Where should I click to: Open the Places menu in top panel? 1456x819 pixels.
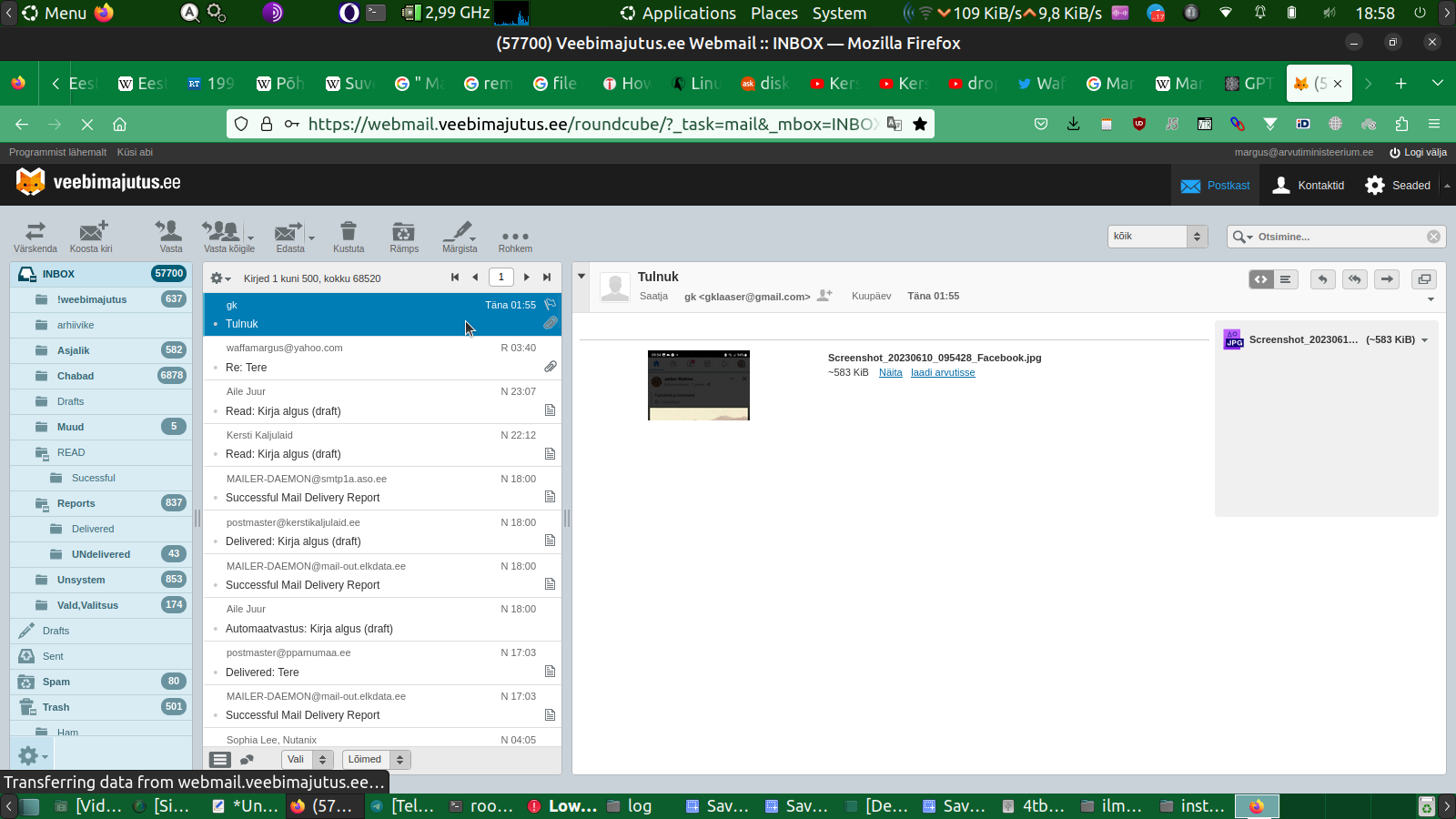click(774, 13)
